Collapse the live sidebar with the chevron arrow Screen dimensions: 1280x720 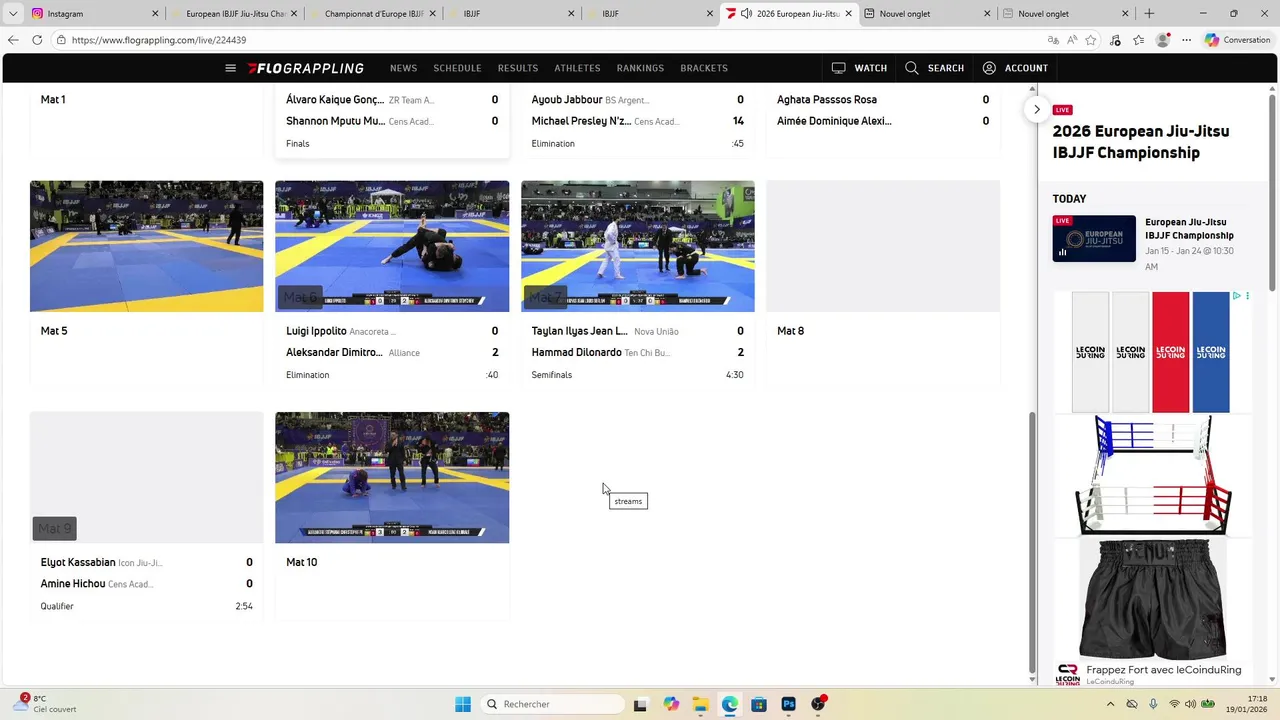click(x=1037, y=109)
